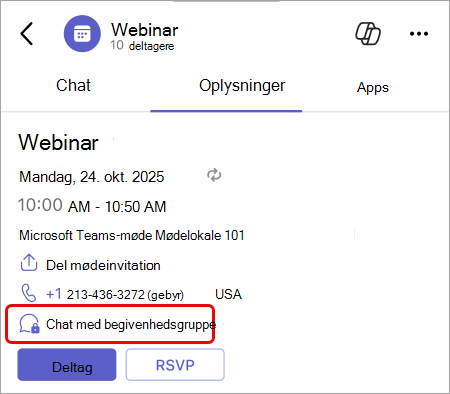Click the large Webinar heading
The image size is (450, 394).
(58, 143)
